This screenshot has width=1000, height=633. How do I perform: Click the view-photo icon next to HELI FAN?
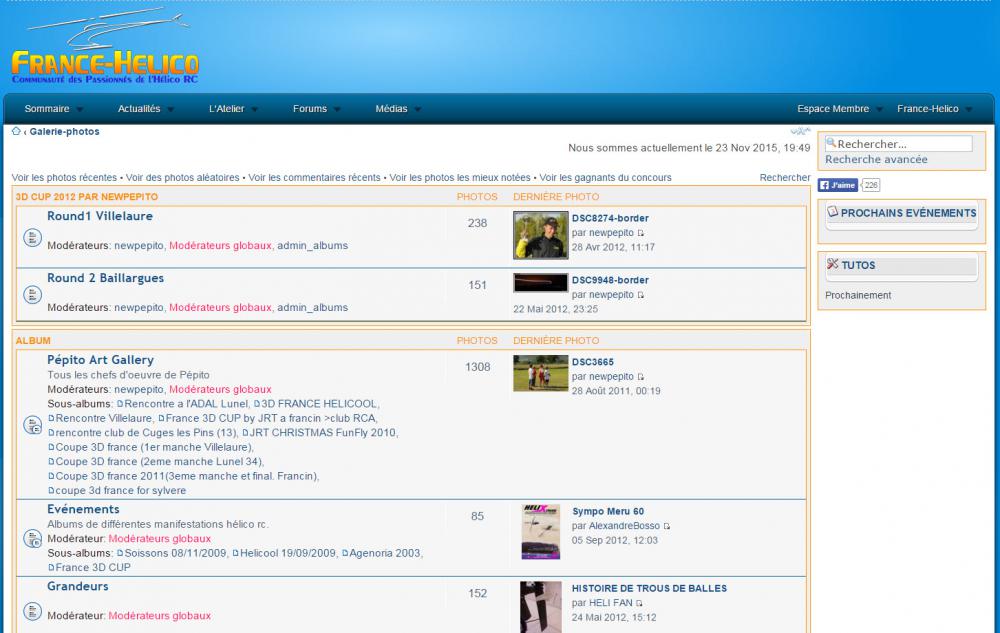pyautogui.click(x=640, y=604)
